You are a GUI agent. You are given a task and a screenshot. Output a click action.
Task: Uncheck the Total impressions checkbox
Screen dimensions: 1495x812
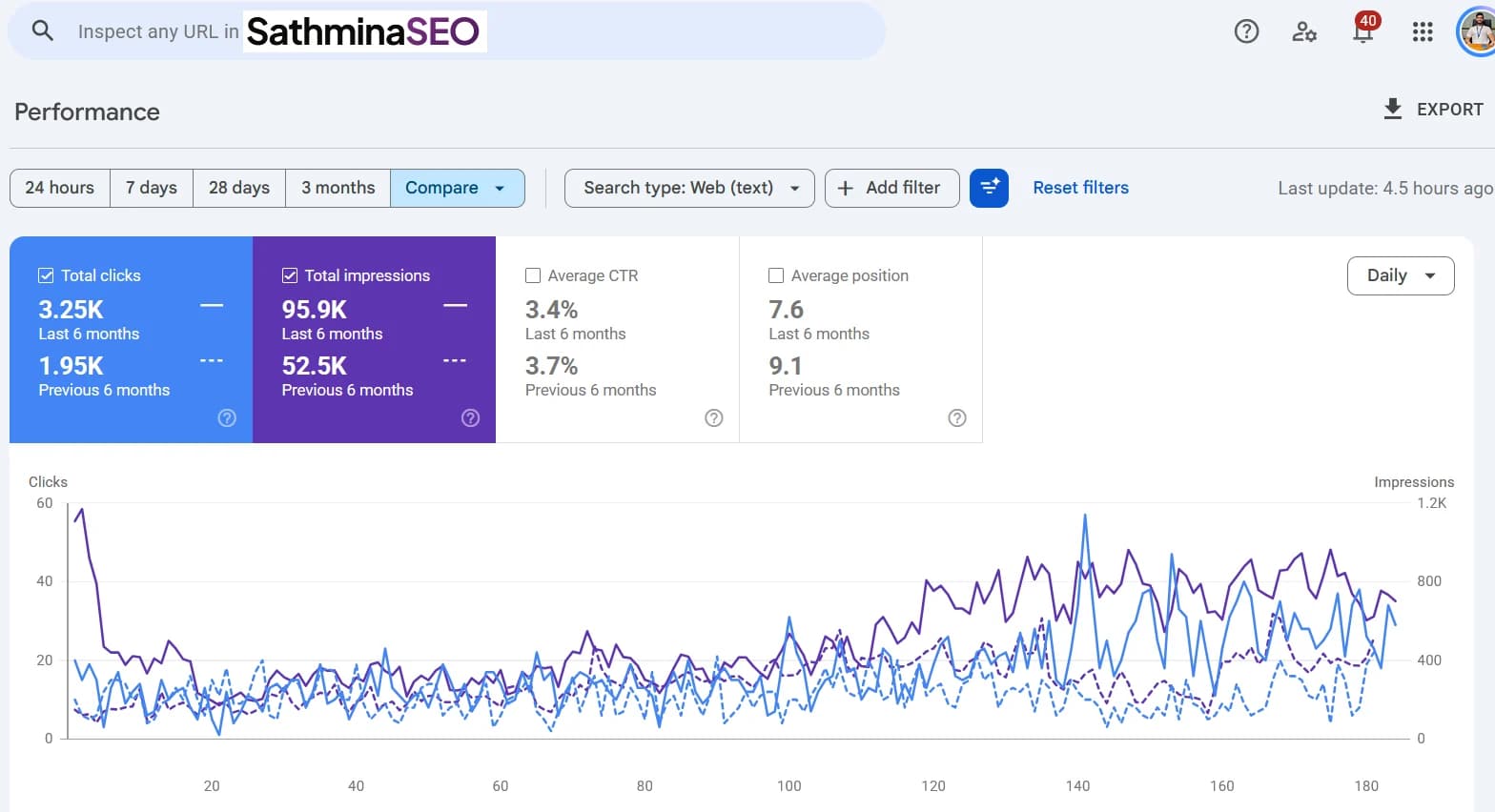click(290, 275)
